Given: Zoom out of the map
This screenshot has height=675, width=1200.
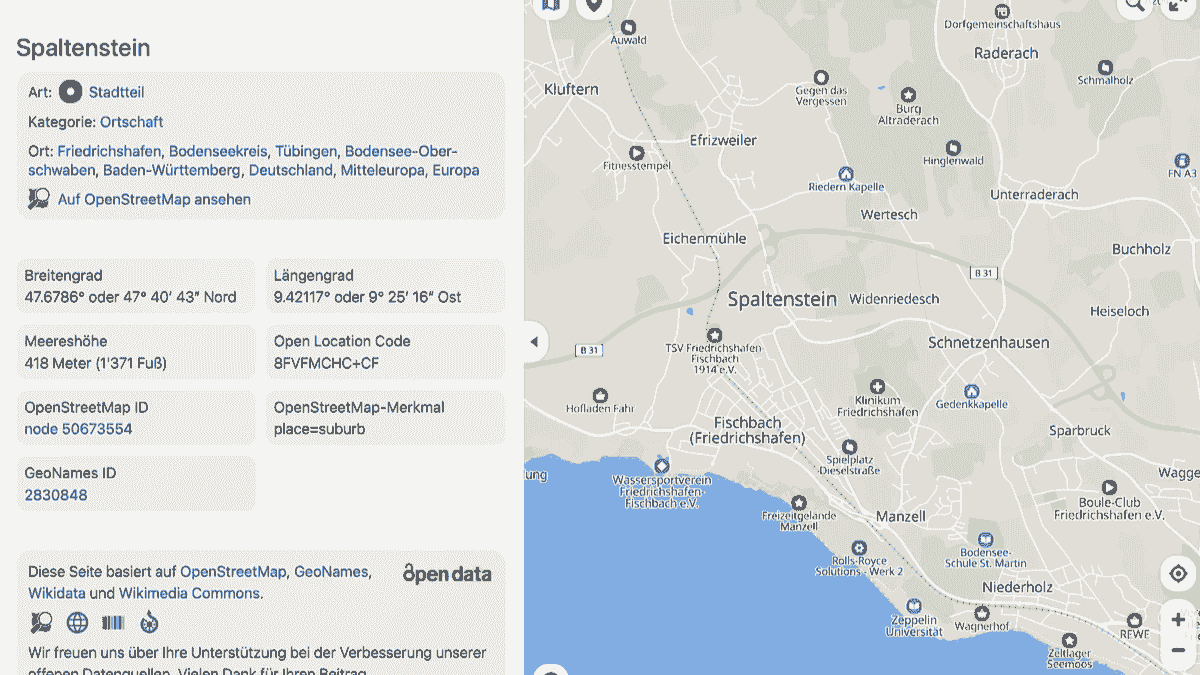Looking at the screenshot, I should point(1178,650).
